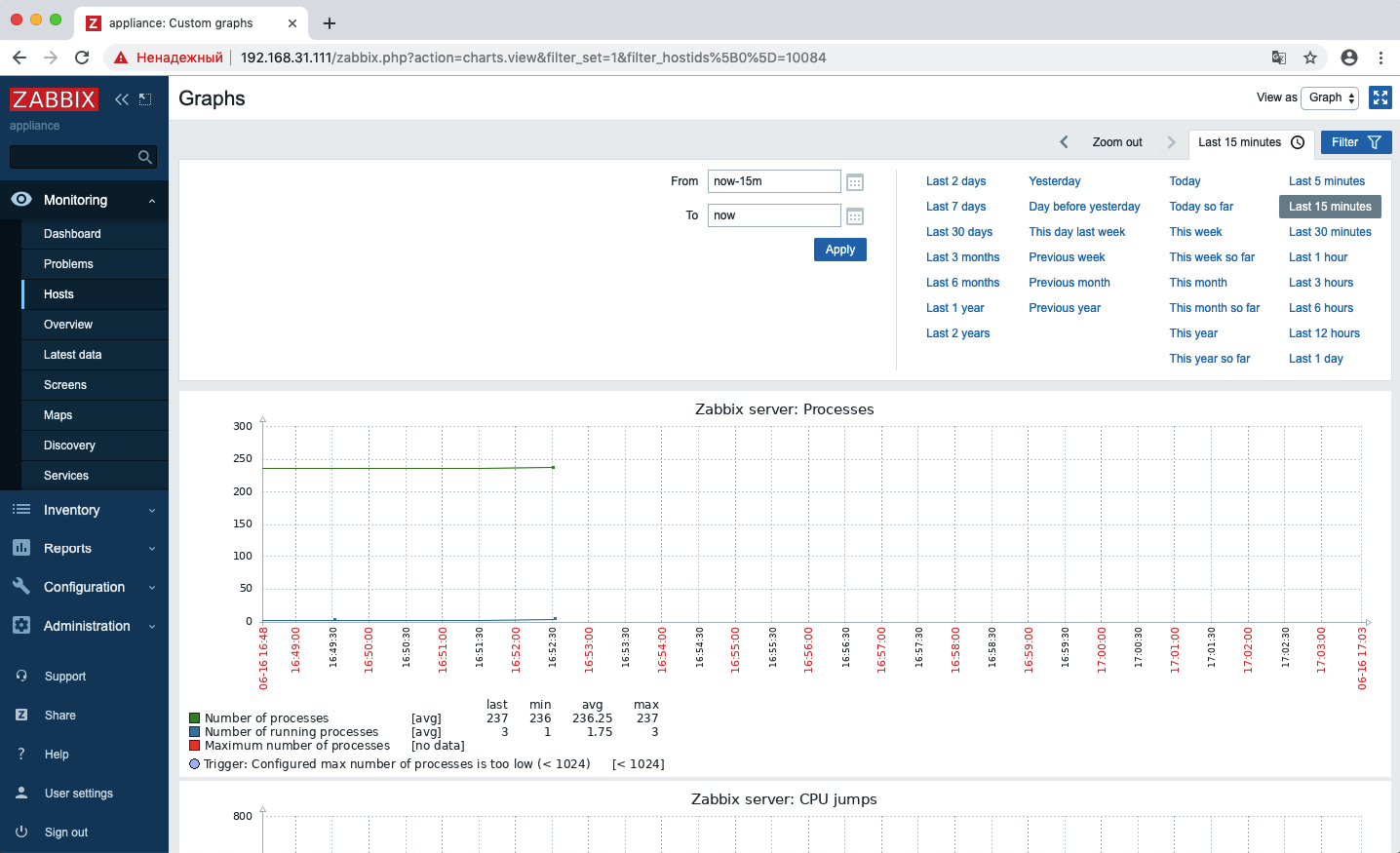Click the blue running processes legend swatch

pyautogui.click(x=195, y=732)
